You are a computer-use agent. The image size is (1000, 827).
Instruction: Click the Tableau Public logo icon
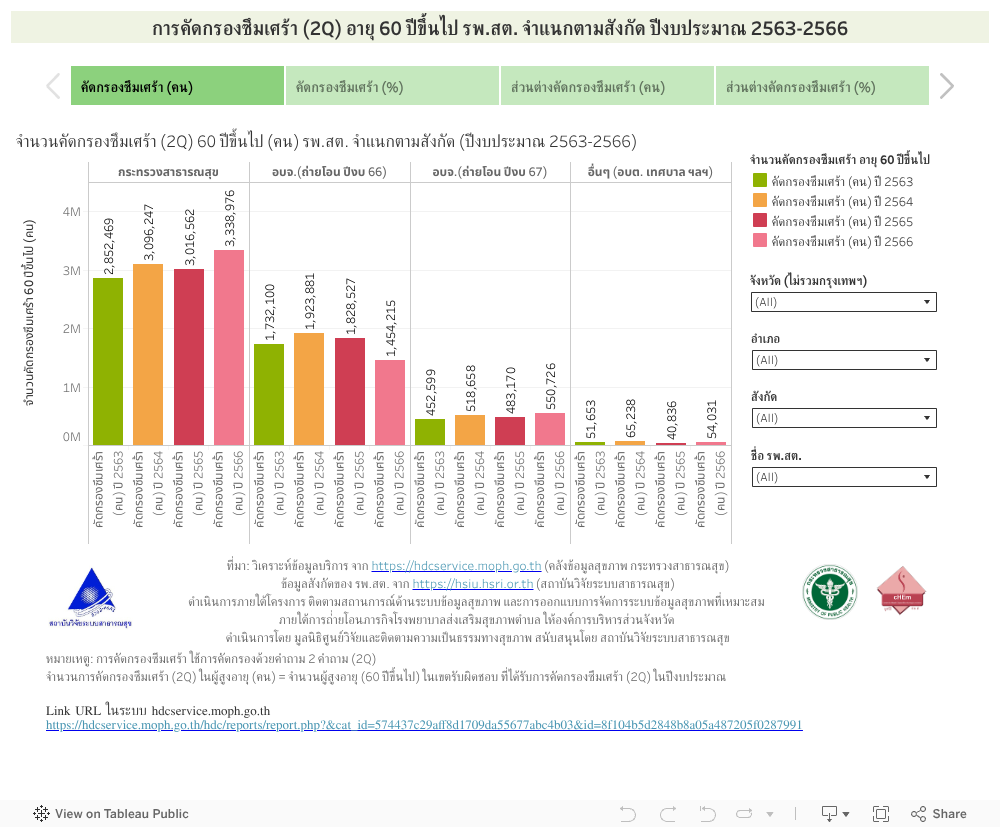click(x=42, y=813)
